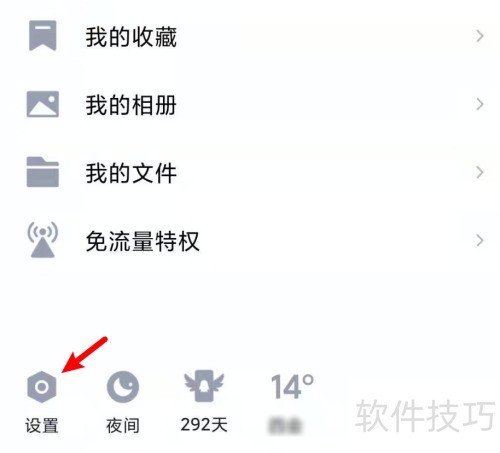Tap the 292天 text label
Screen dimensions: 500x453
tap(204, 425)
